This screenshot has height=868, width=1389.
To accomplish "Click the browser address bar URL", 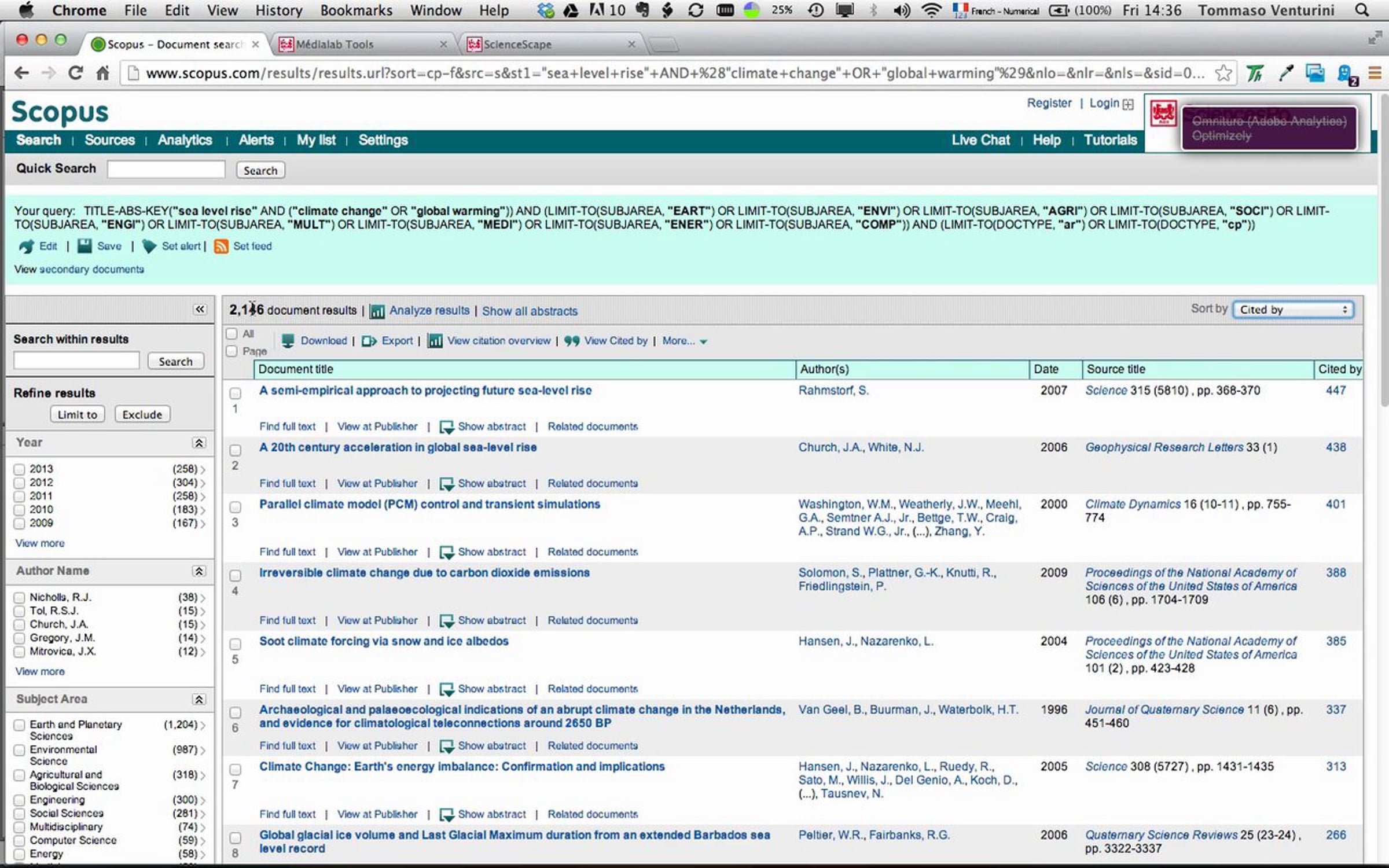I will tap(674, 73).
